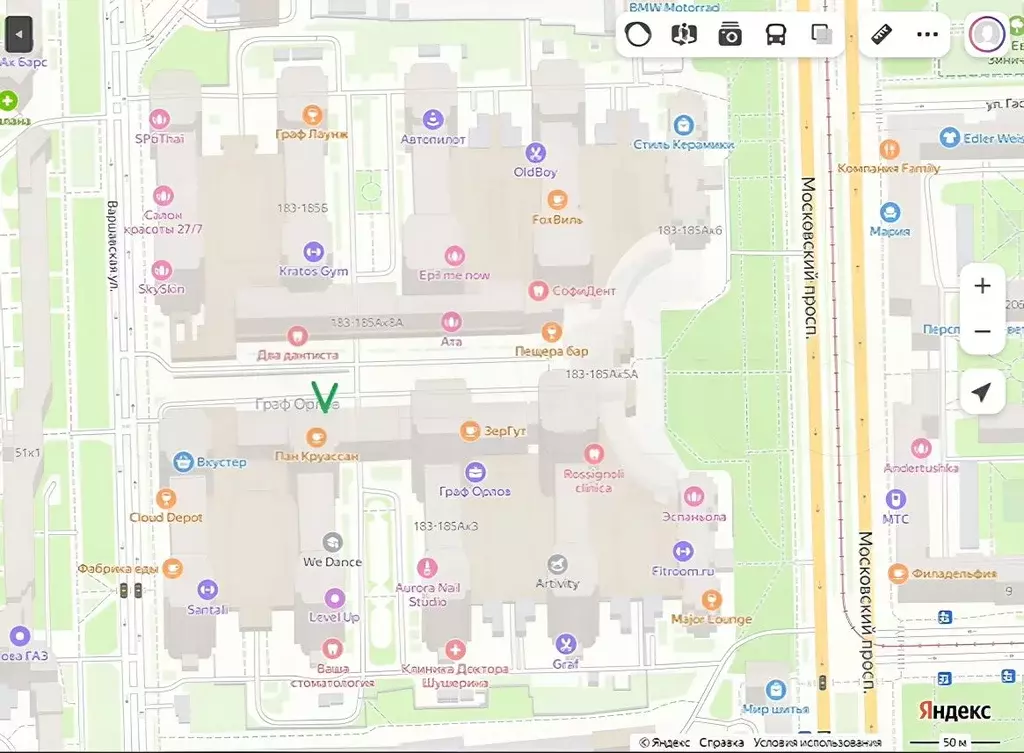Select Graf barbershop scissors marker
Image resolution: width=1024 pixels, height=753 pixels.
point(565,645)
